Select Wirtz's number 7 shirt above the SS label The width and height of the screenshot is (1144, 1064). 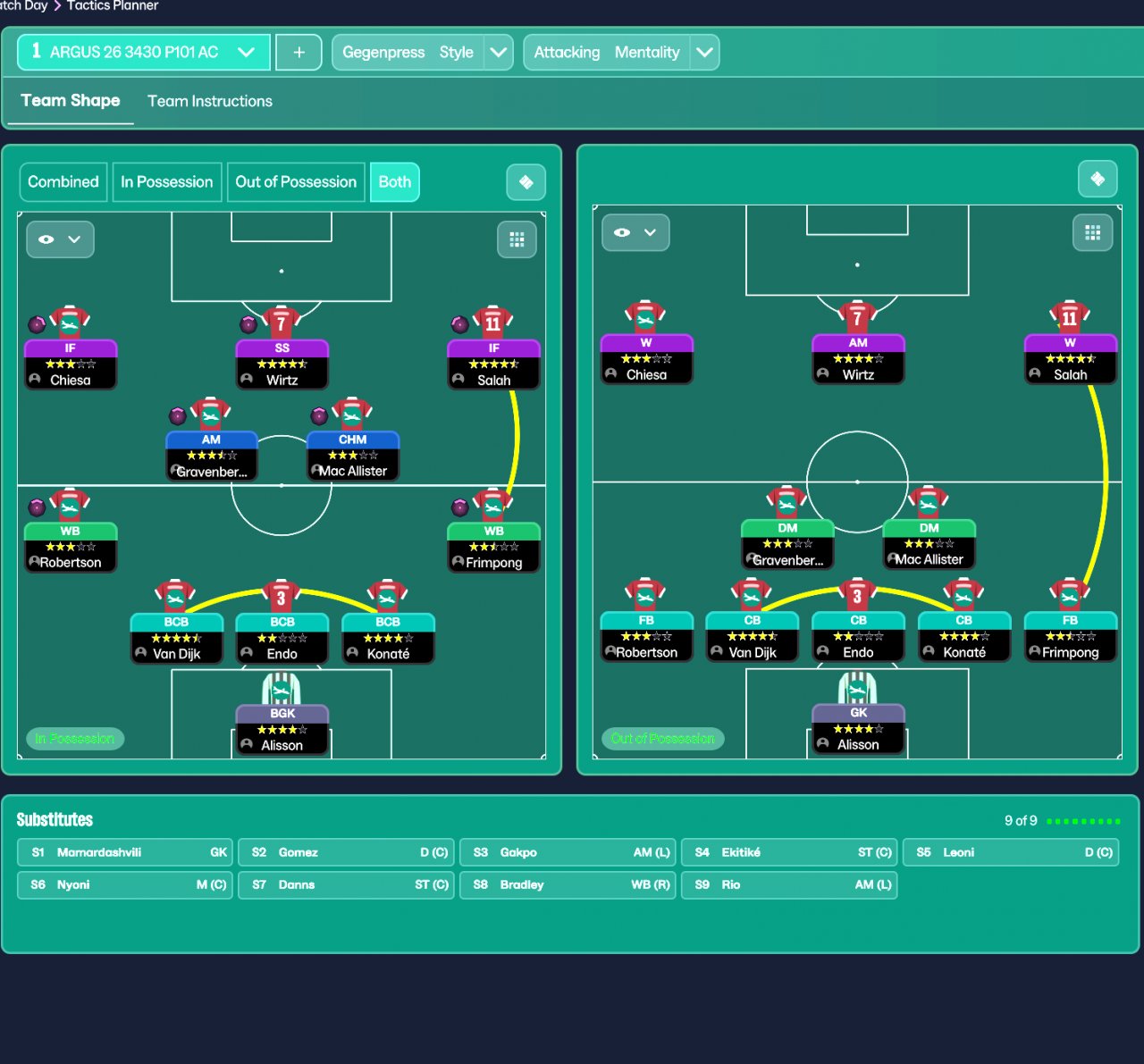click(x=282, y=322)
